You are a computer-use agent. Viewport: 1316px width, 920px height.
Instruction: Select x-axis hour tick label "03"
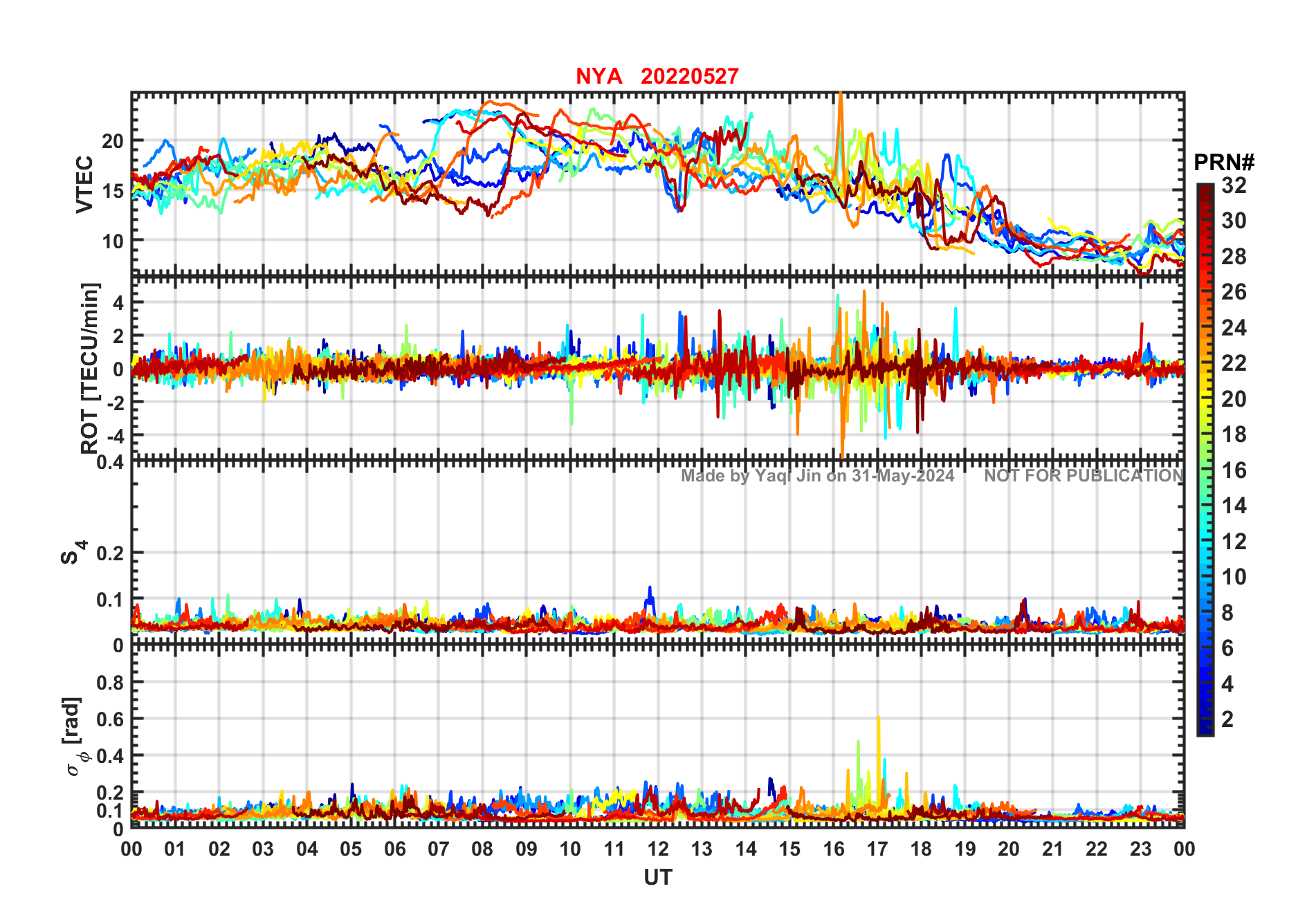pos(263,849)
